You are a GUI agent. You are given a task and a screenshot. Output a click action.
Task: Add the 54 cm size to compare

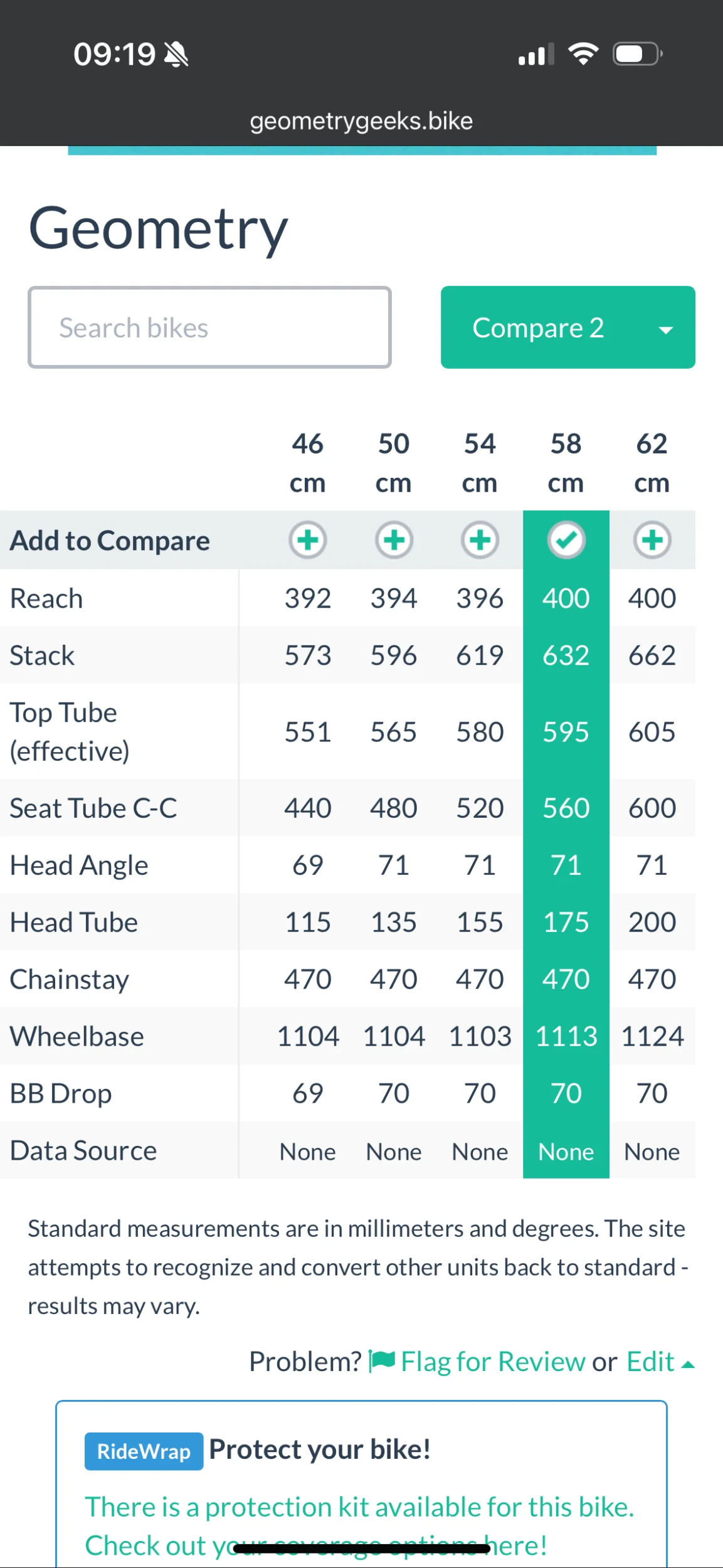pos(480,540)
